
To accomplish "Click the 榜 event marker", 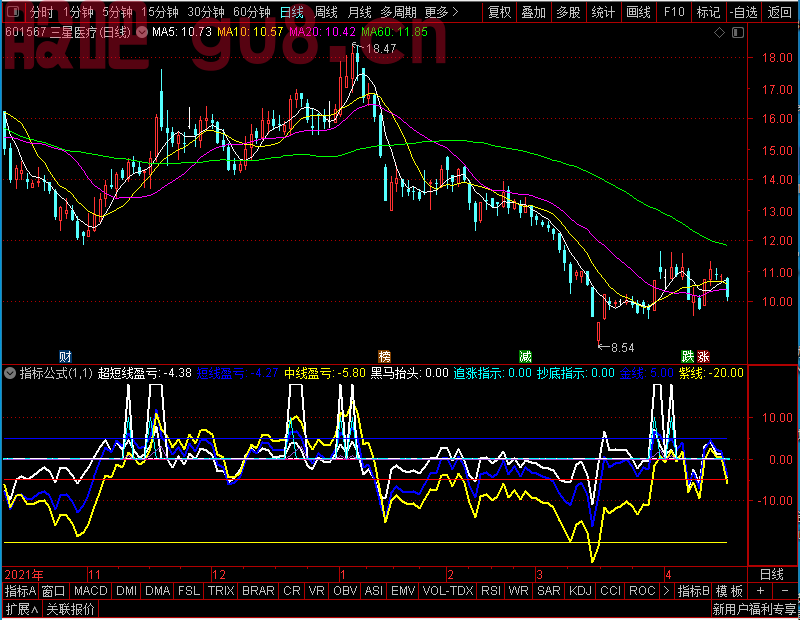I will click(x=384, y=356).
